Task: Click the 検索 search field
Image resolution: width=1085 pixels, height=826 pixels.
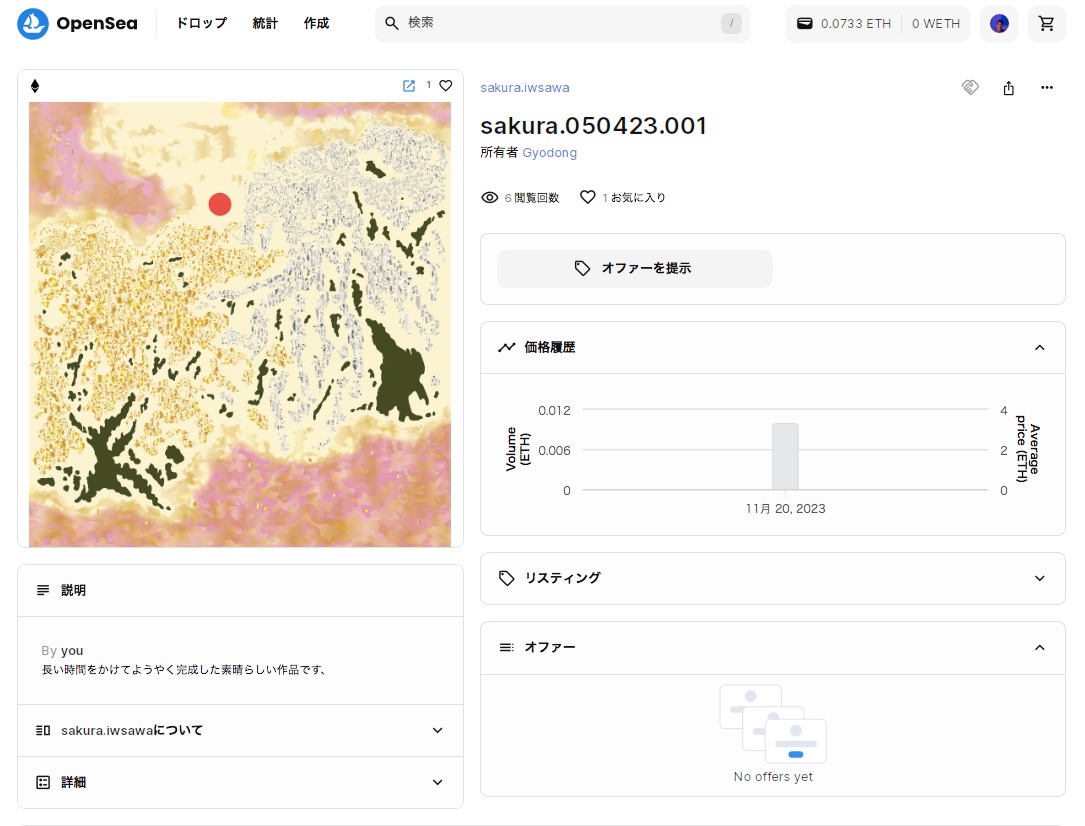Action: [x=560, y=23]
